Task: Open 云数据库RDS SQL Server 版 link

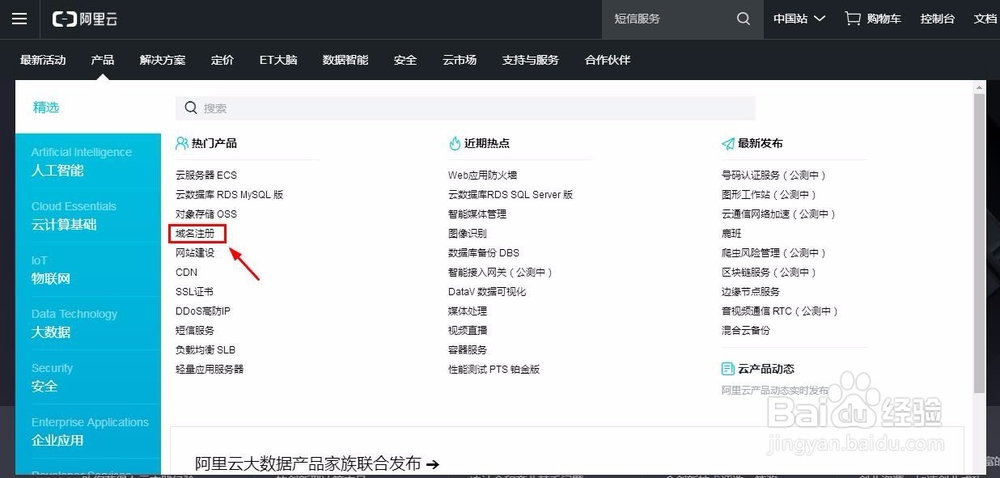Action: point(511,194)
